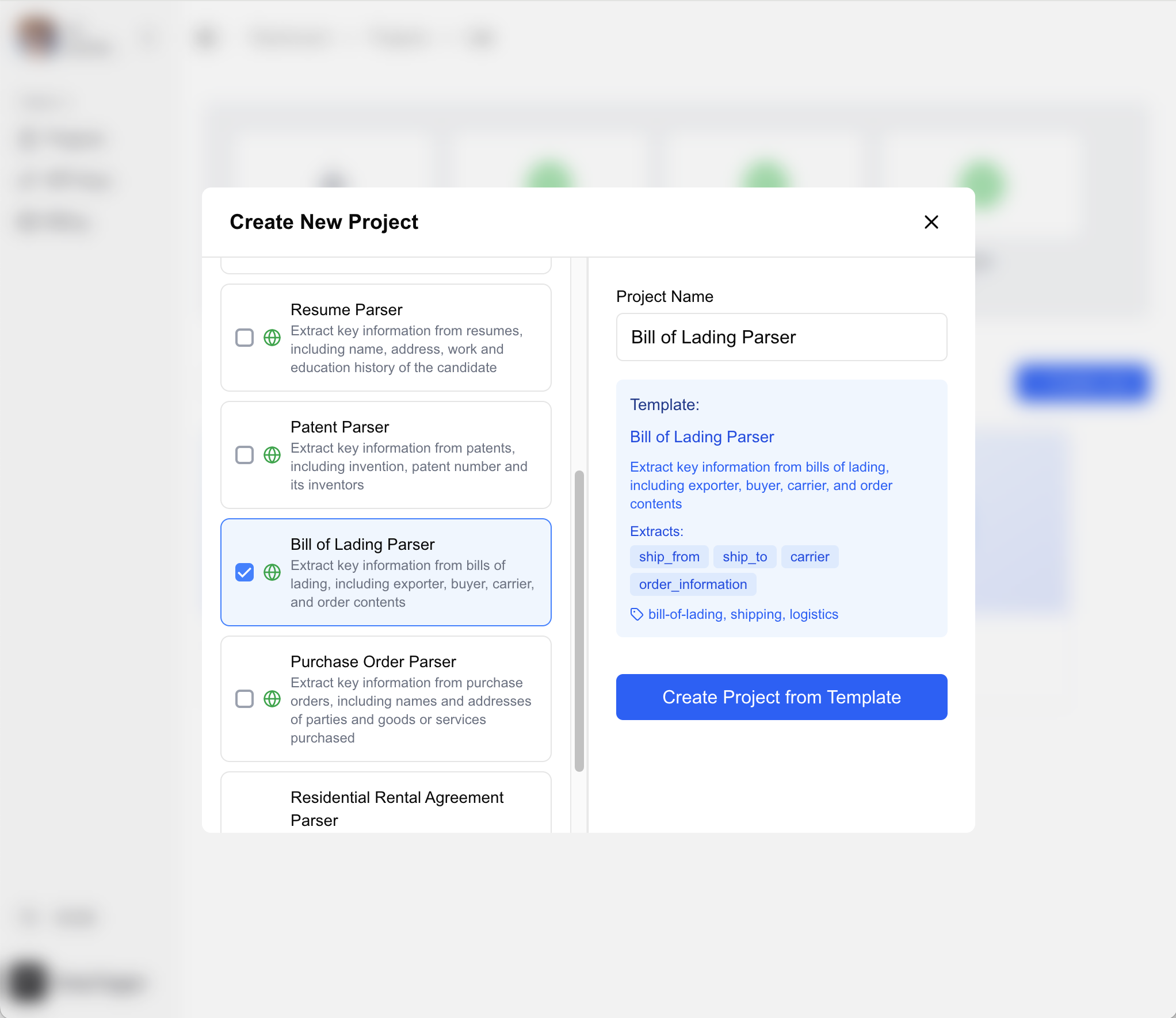Uncheck the Bill of Lading Parser checkbox
The image size is (1176, 1018).
245,572
